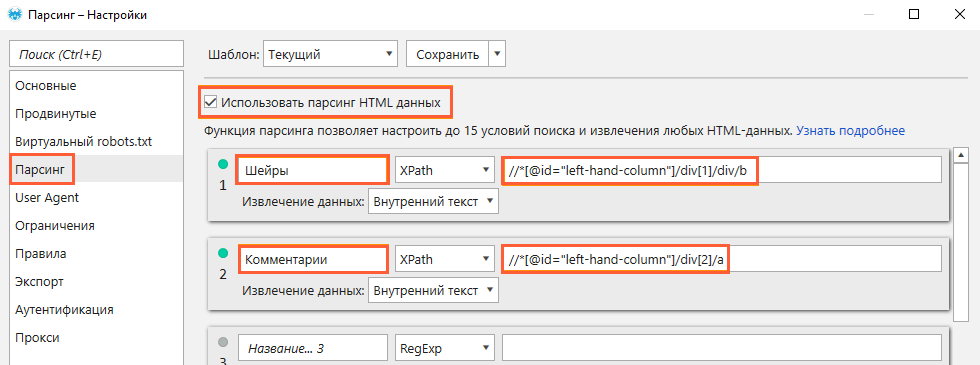Open RegExp type dropdown for rule 3
980x365 pixels.
click(x=444, y=349)
